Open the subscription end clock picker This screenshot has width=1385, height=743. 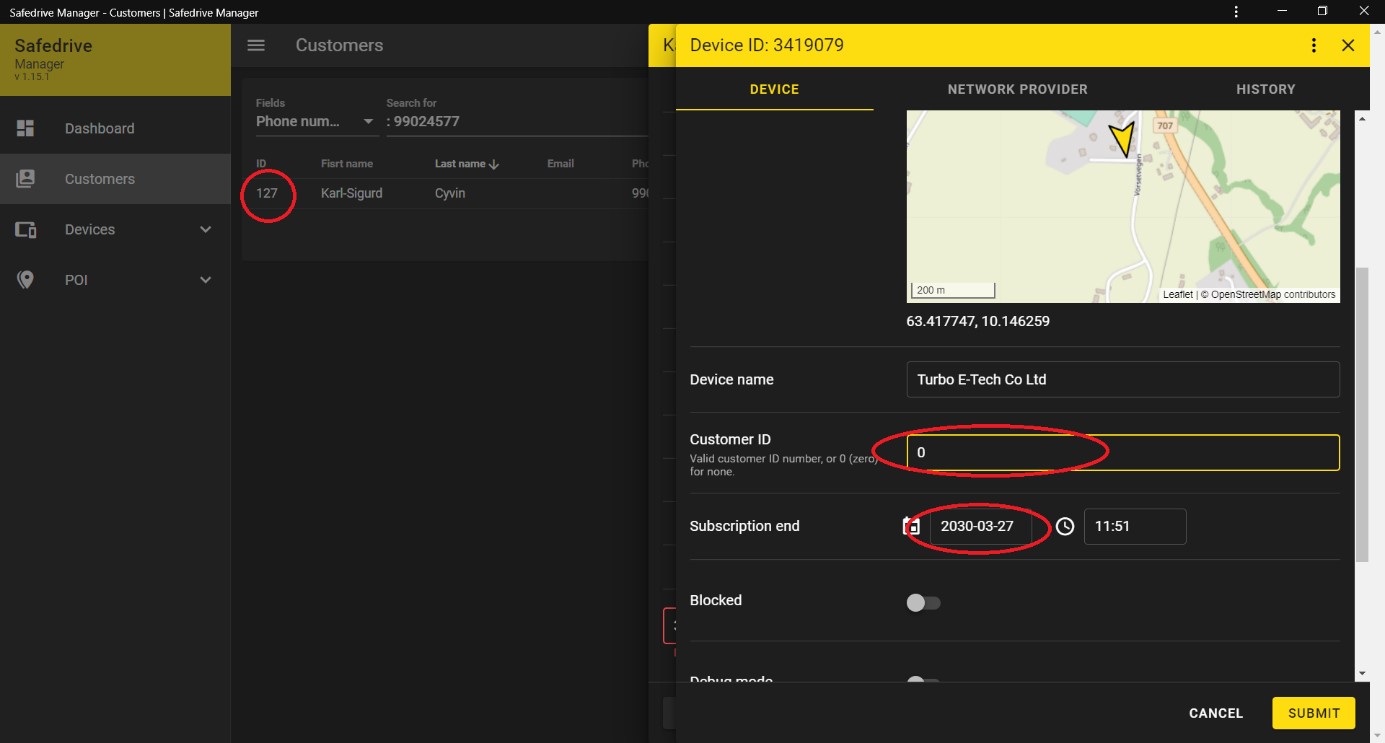(x=1065, y=526)
